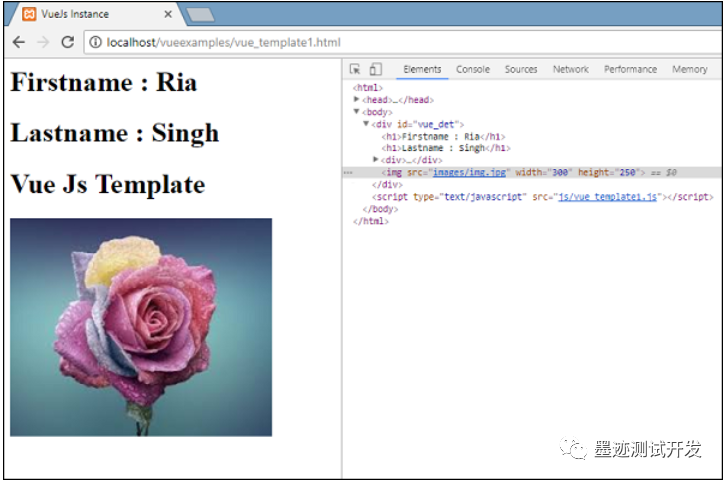This screenshot has height=481, width=725.
Task: Expand the collapsed inner div node
Action: tap(375, 159)
